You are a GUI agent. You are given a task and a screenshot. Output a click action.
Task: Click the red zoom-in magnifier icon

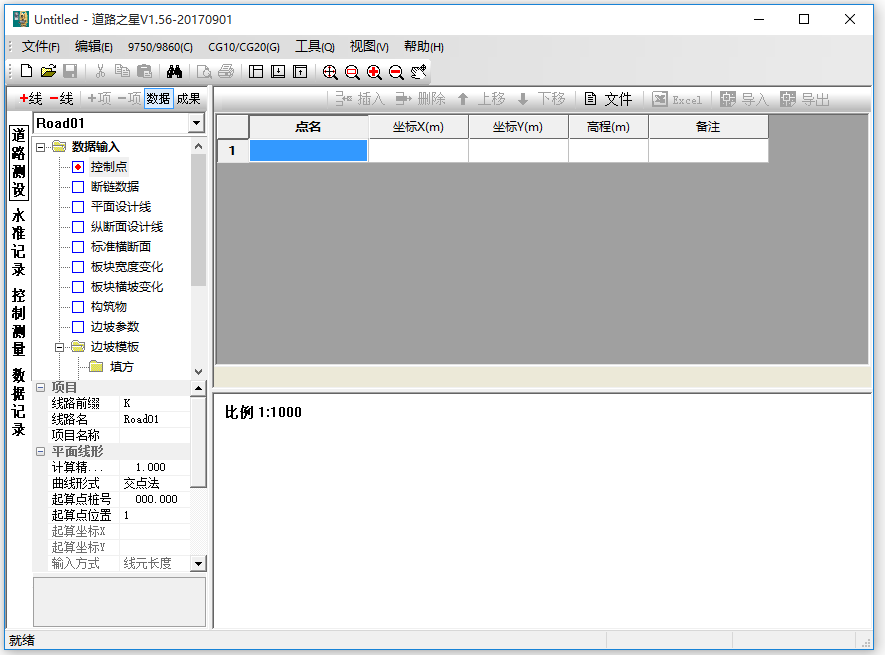tap(374, 72)
